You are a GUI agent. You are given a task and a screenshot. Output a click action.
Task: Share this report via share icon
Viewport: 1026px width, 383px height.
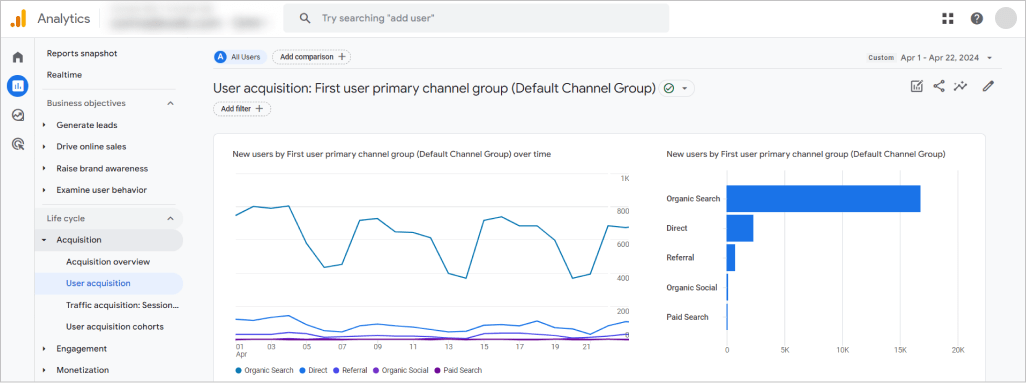point(939,86)
